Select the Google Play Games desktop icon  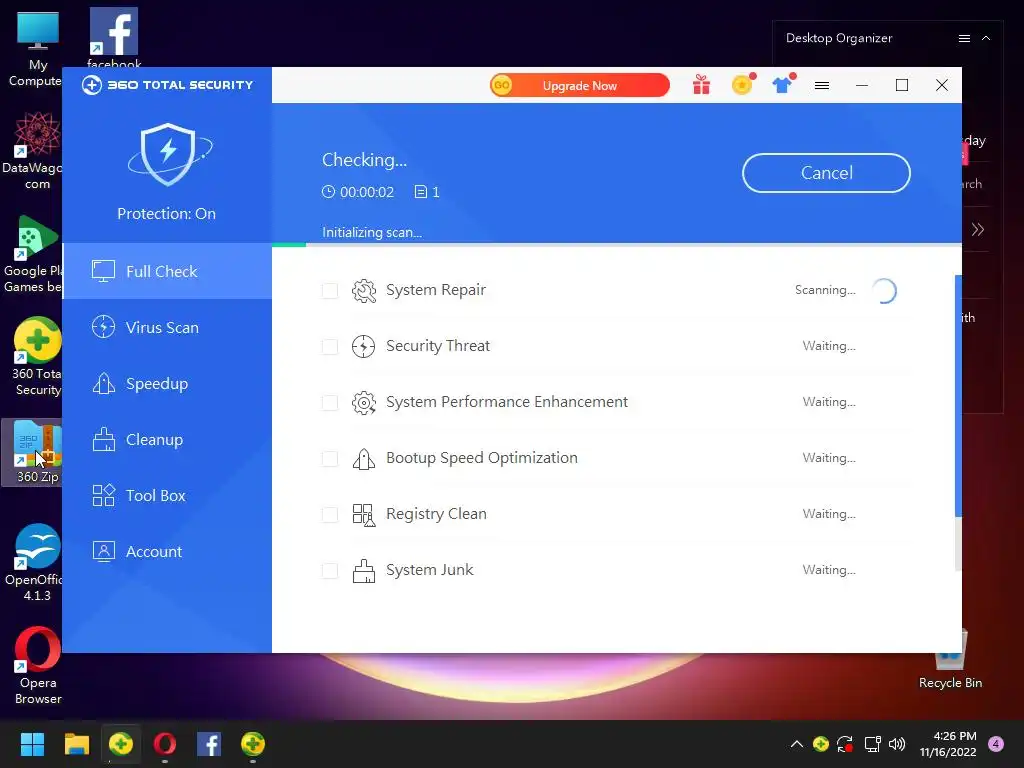(x=33, y=253)
